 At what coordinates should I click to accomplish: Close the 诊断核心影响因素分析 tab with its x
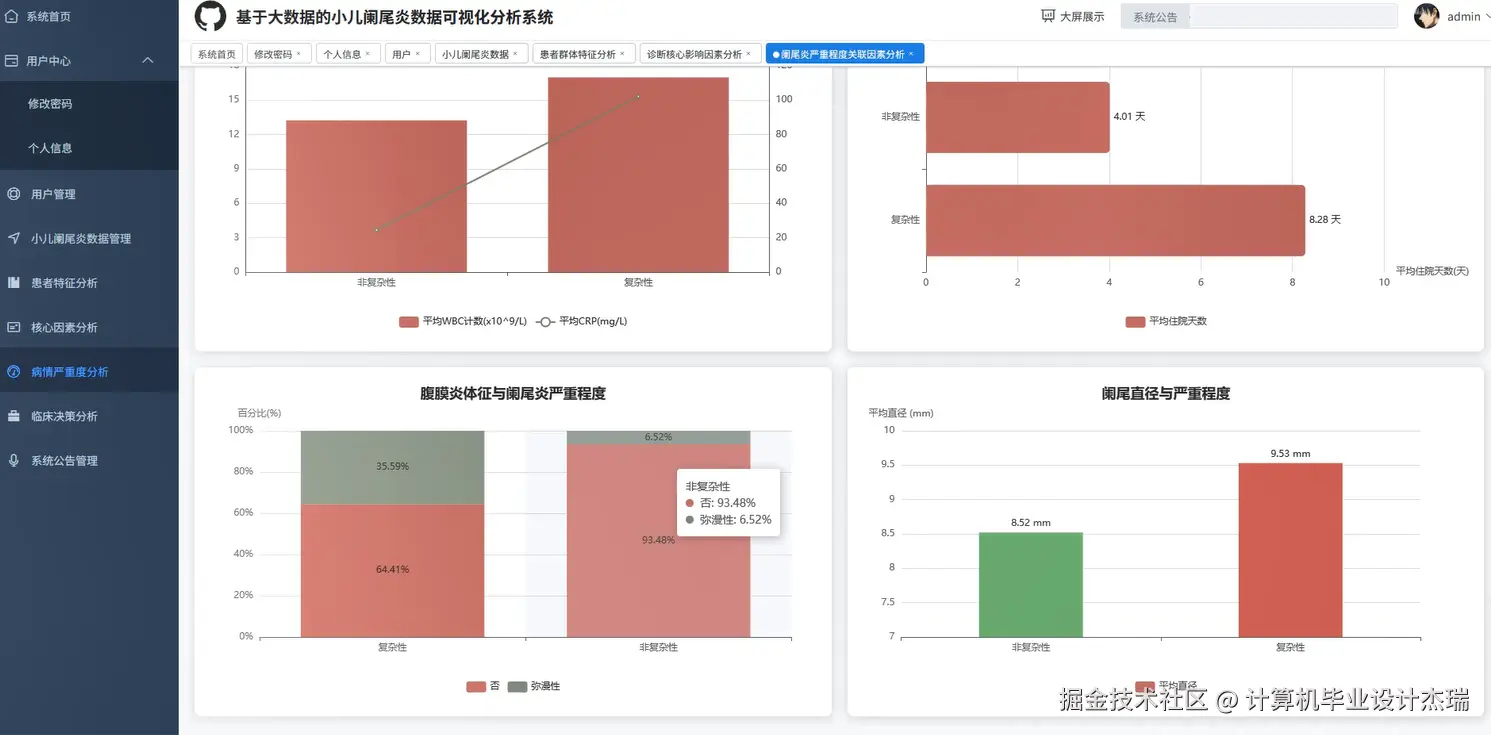(748, 54)
